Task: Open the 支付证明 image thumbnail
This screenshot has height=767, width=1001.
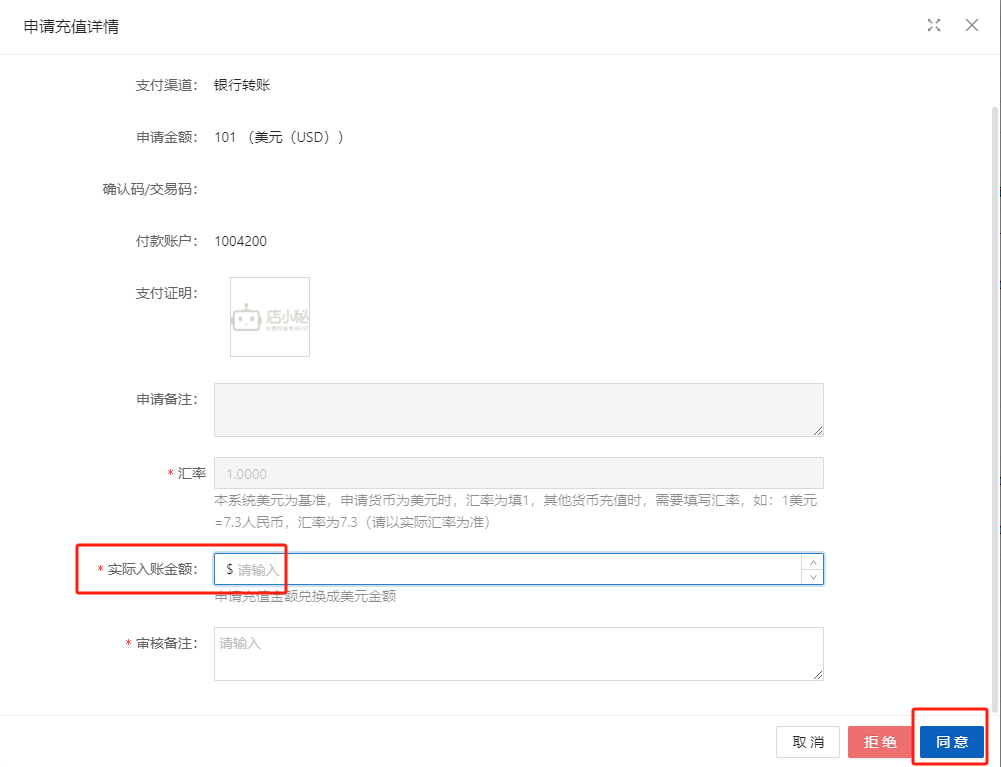Action: point(270,317)
